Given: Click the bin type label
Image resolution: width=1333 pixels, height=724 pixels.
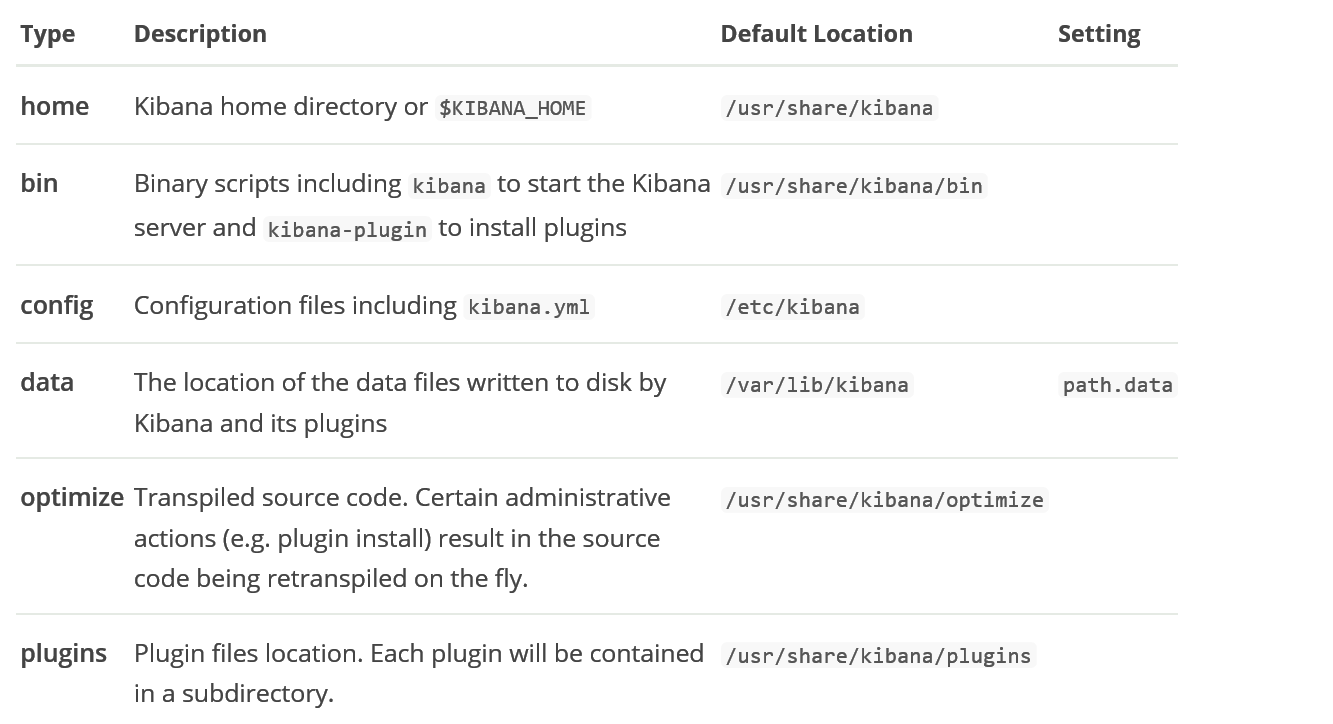Looking at the screenshot, I should (x=39, y=183).
